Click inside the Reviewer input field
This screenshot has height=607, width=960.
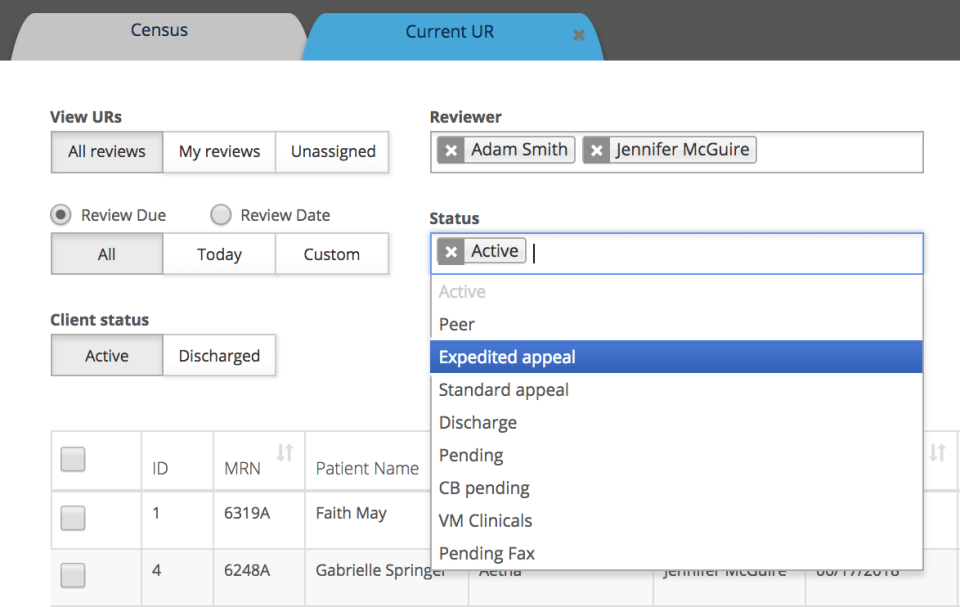[x=838, y=151]
